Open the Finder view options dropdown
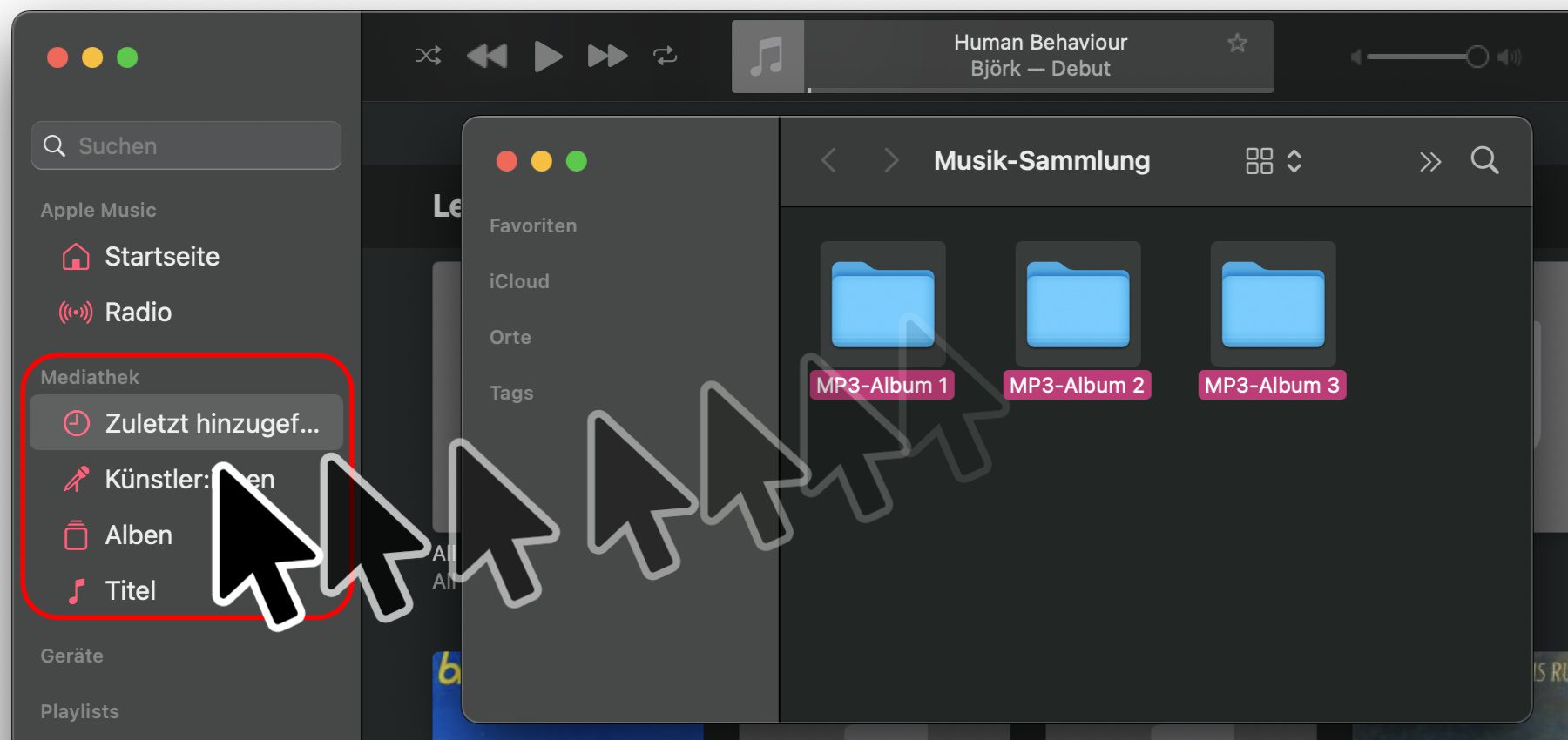 point(1274,161)
